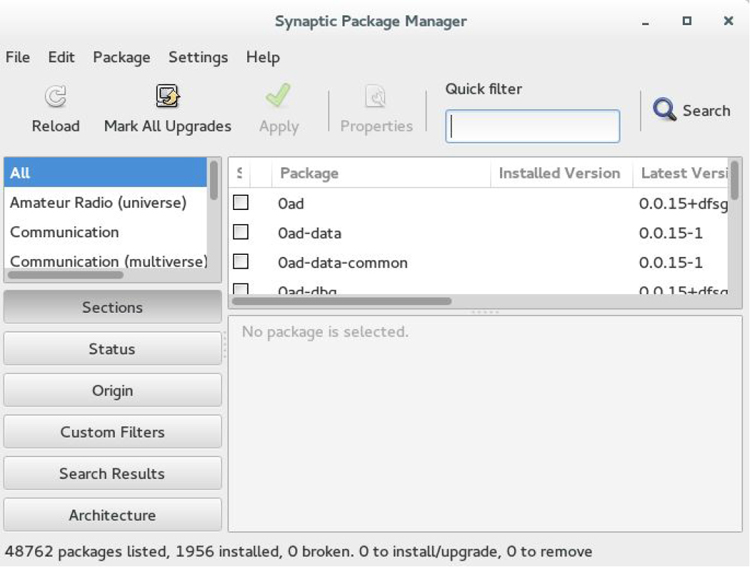Switch to the Origin view
Screen dimensions: 750x567
pos(112,391)
